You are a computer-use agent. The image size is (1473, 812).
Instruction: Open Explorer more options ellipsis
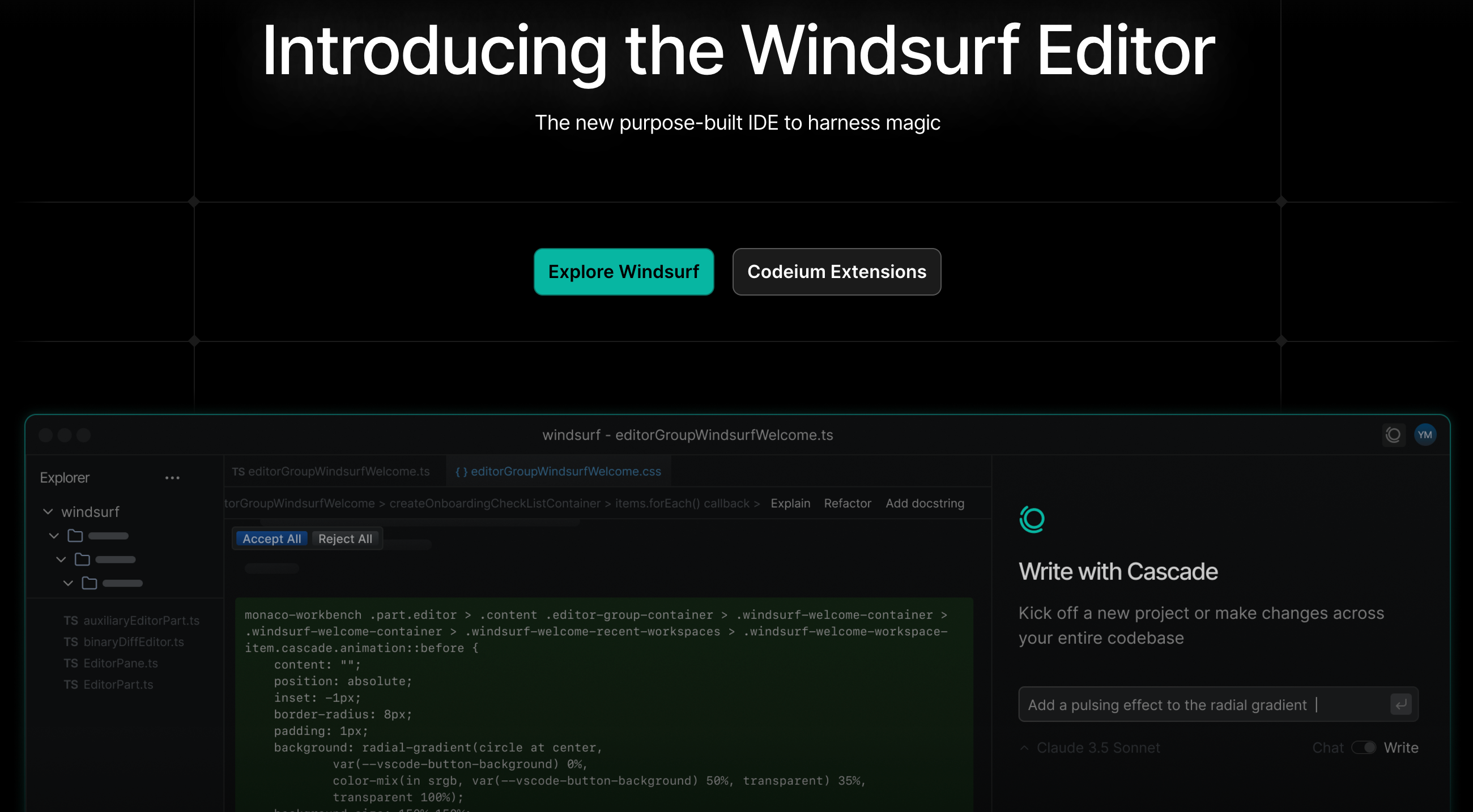172,478
